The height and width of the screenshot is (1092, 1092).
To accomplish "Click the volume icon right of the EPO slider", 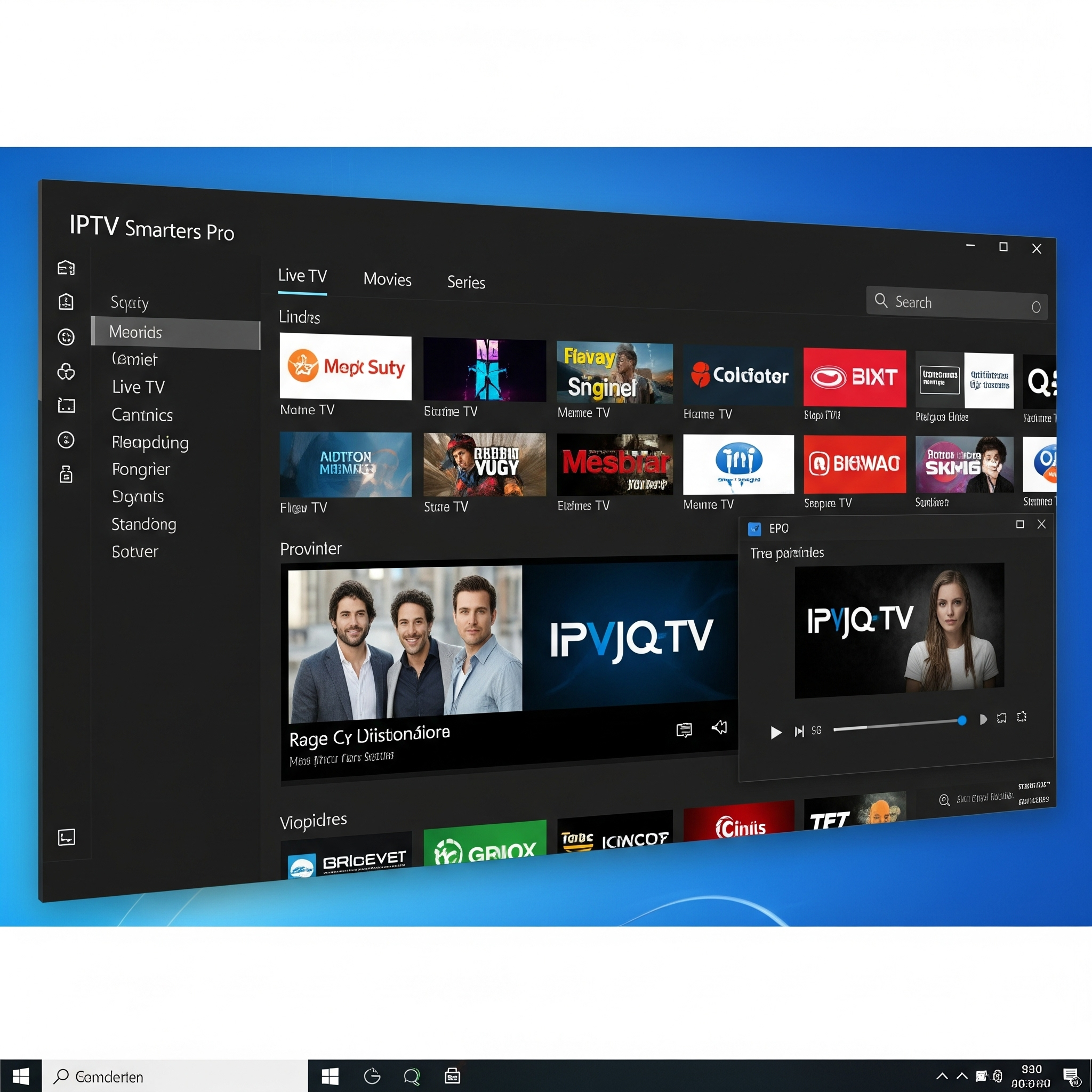I will point(983,719).
